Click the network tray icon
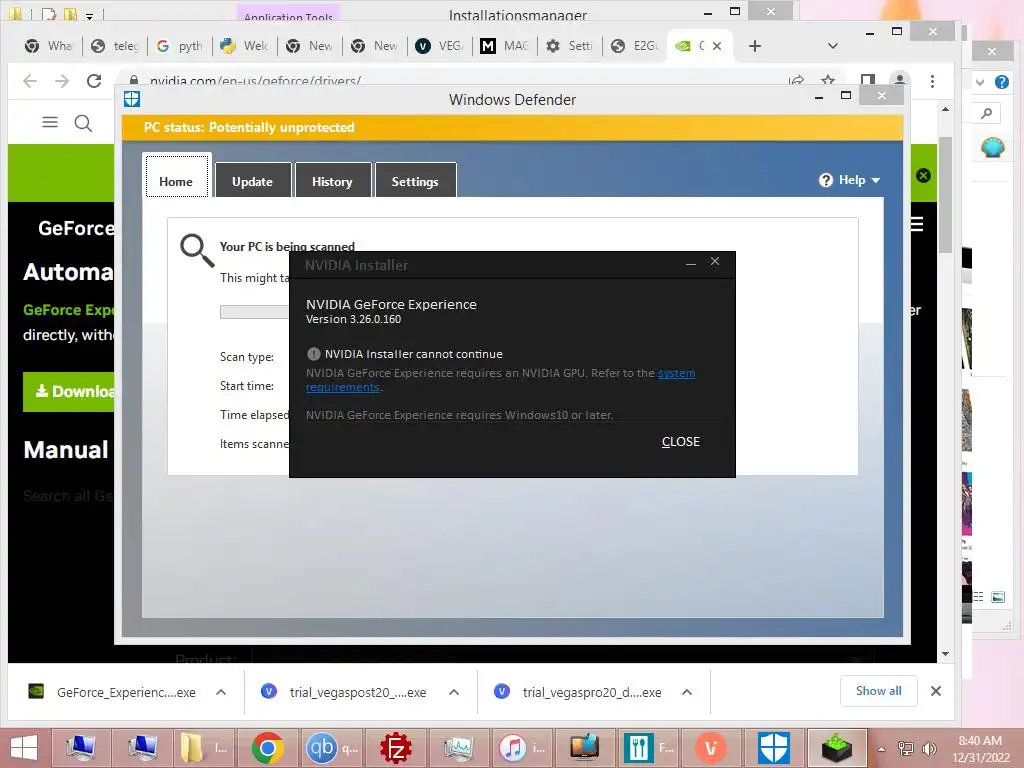This screenshot has width=1024, height=768. [x=905, y=749]
